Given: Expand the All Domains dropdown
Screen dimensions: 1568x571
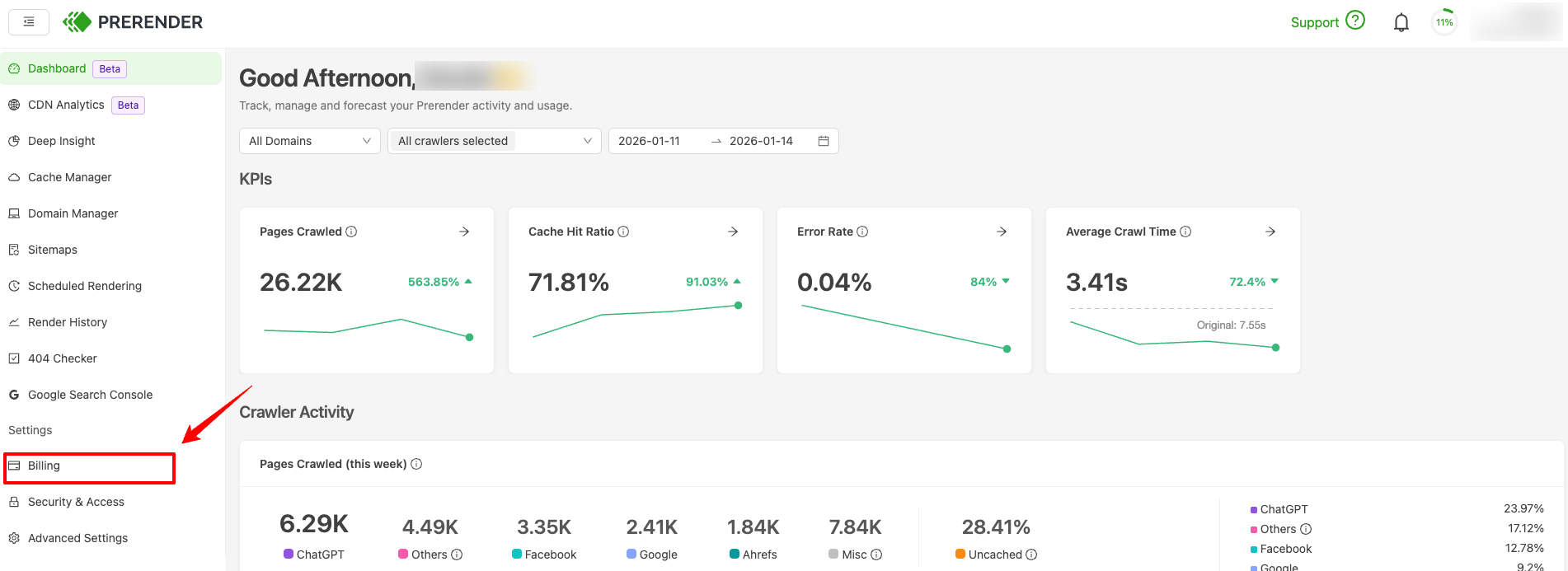Looking at the screenshot, I should (309, 141).
